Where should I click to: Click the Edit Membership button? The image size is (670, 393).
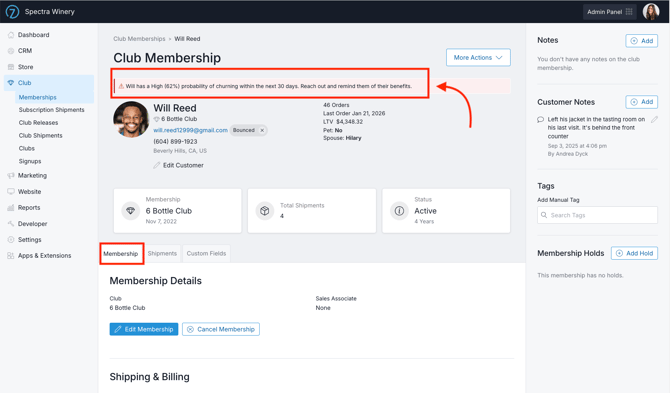click(x=144, y=329)
